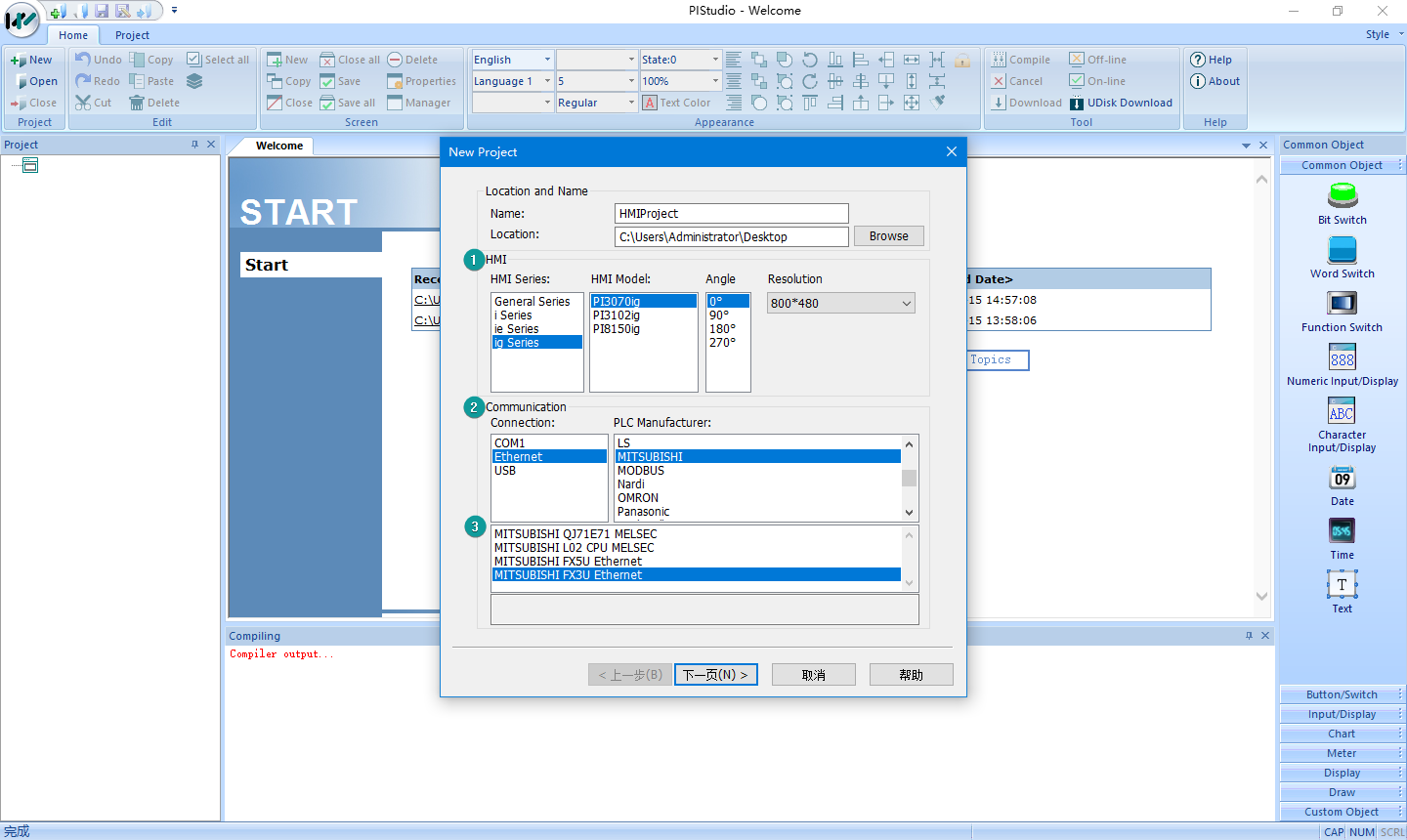Click the Bit Switch object icon
Screen dimensions: 1407x840
pyautogui.click(x=1342, y=196)
